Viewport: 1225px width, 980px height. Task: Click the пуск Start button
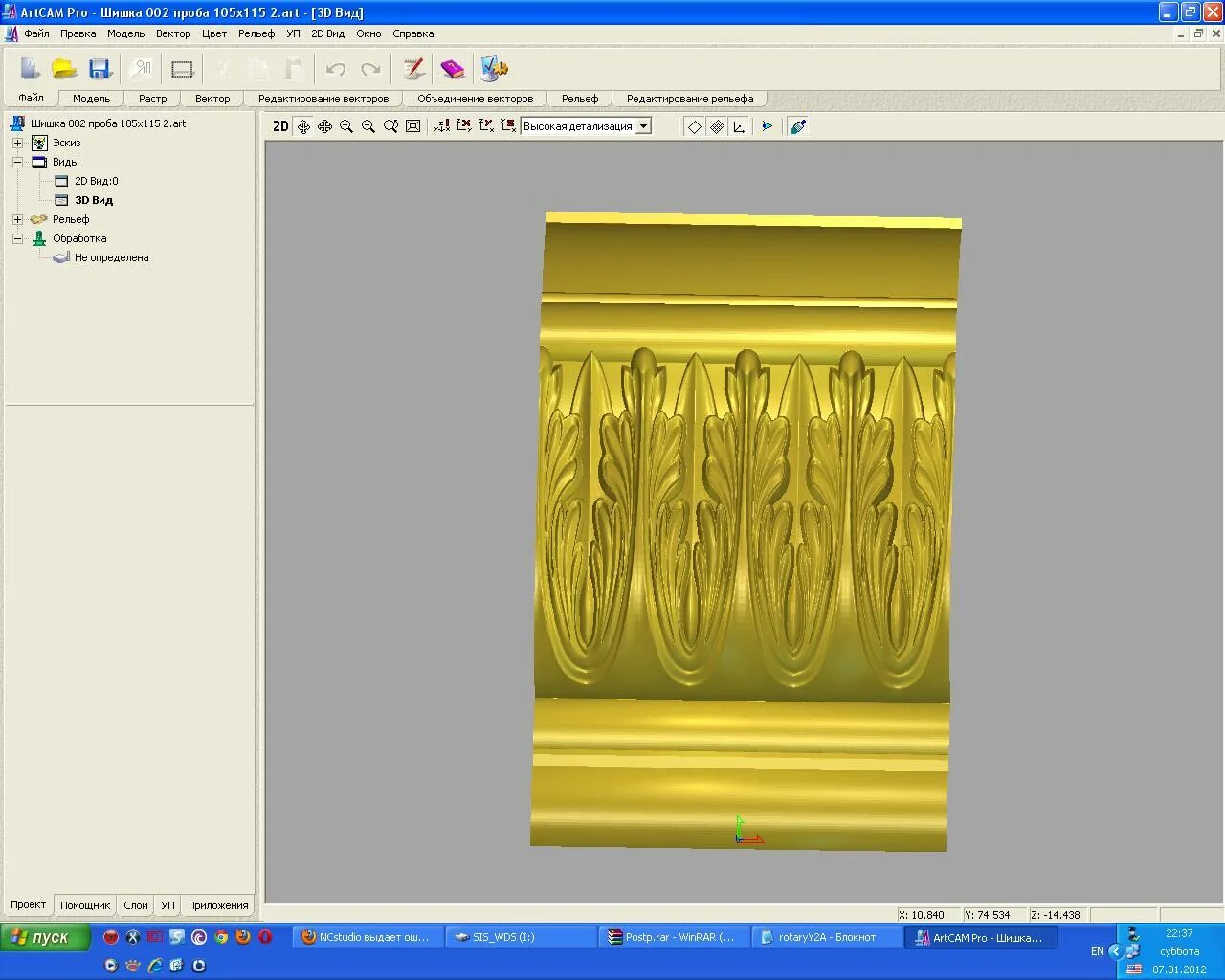45,937
